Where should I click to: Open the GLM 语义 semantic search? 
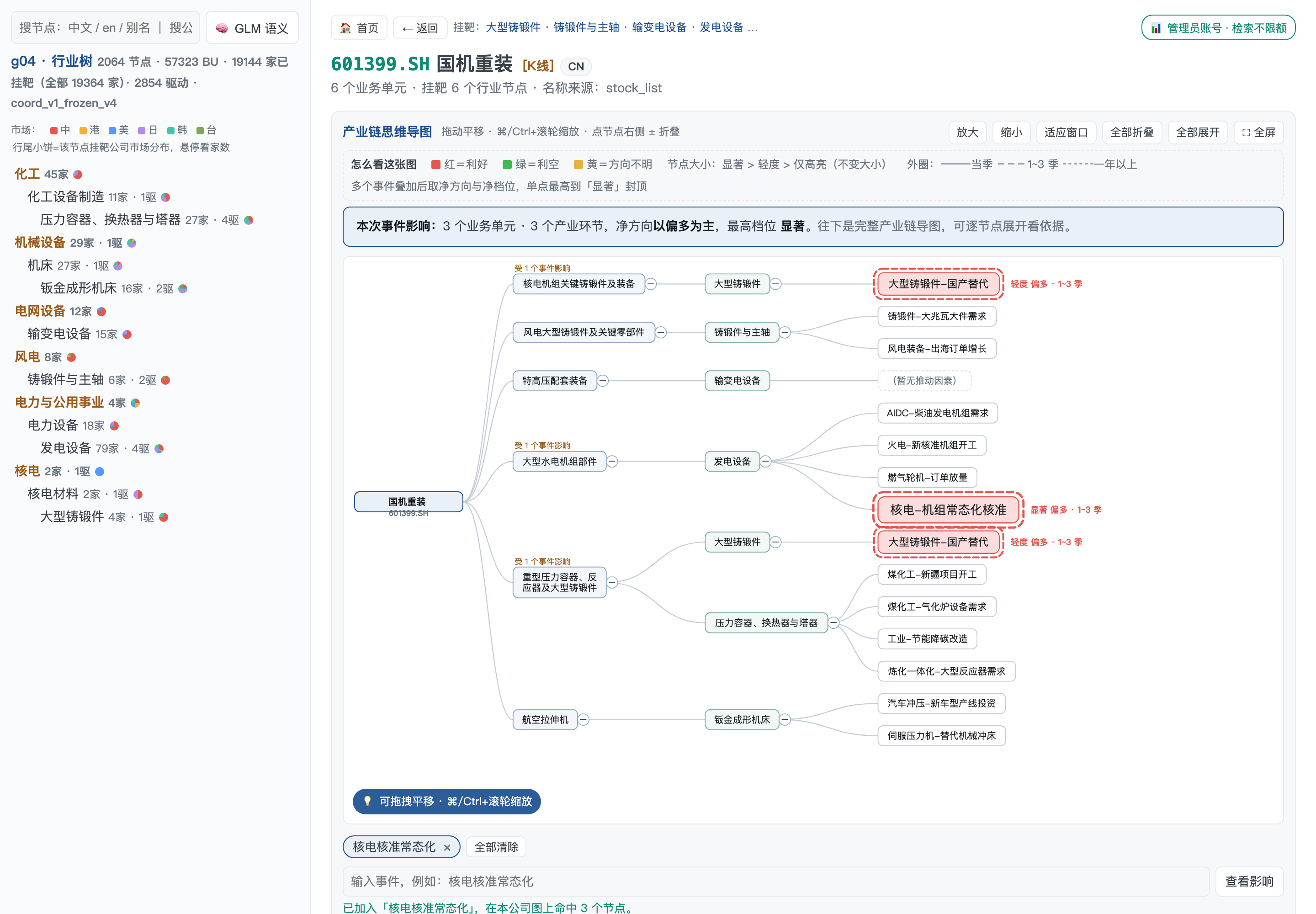252,28
